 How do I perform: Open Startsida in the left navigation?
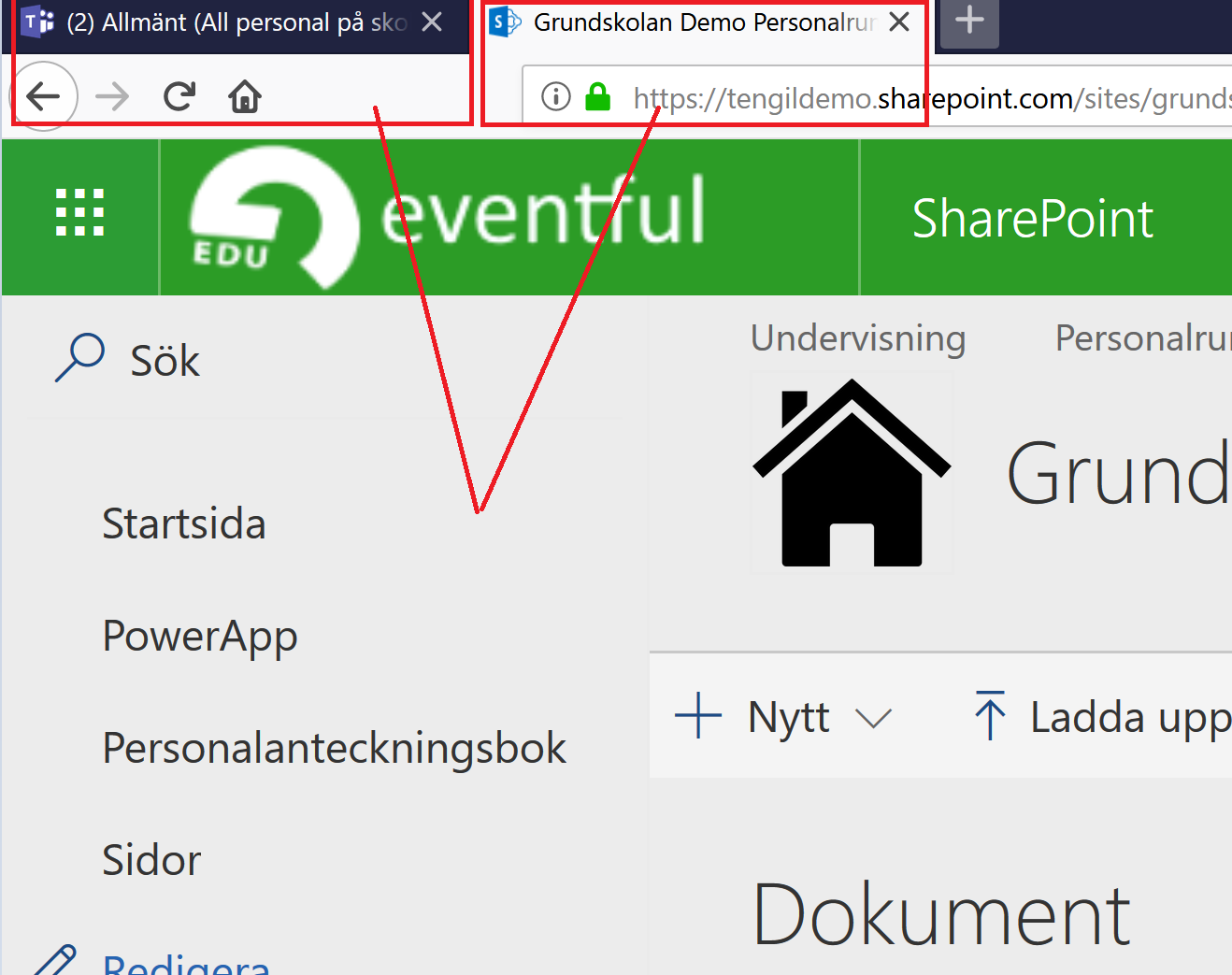[184, 523]
